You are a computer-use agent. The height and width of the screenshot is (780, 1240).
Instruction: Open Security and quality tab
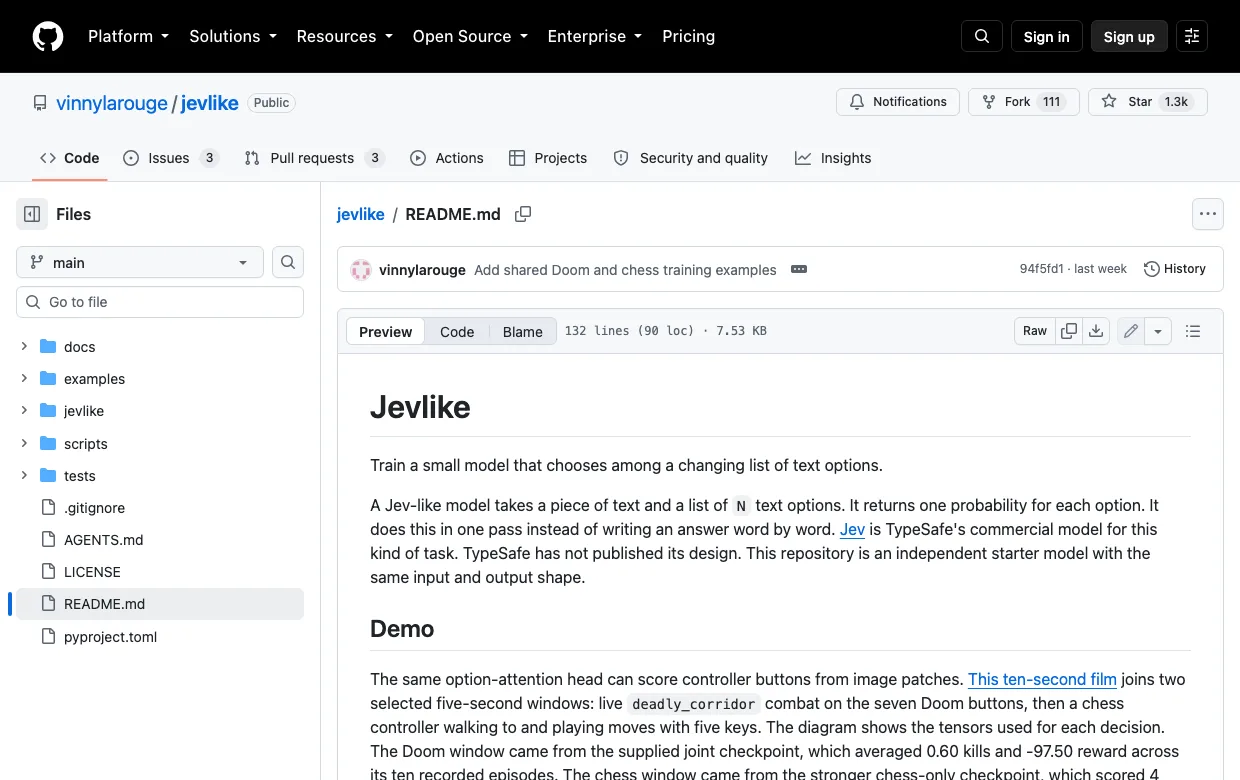point(691,158)
